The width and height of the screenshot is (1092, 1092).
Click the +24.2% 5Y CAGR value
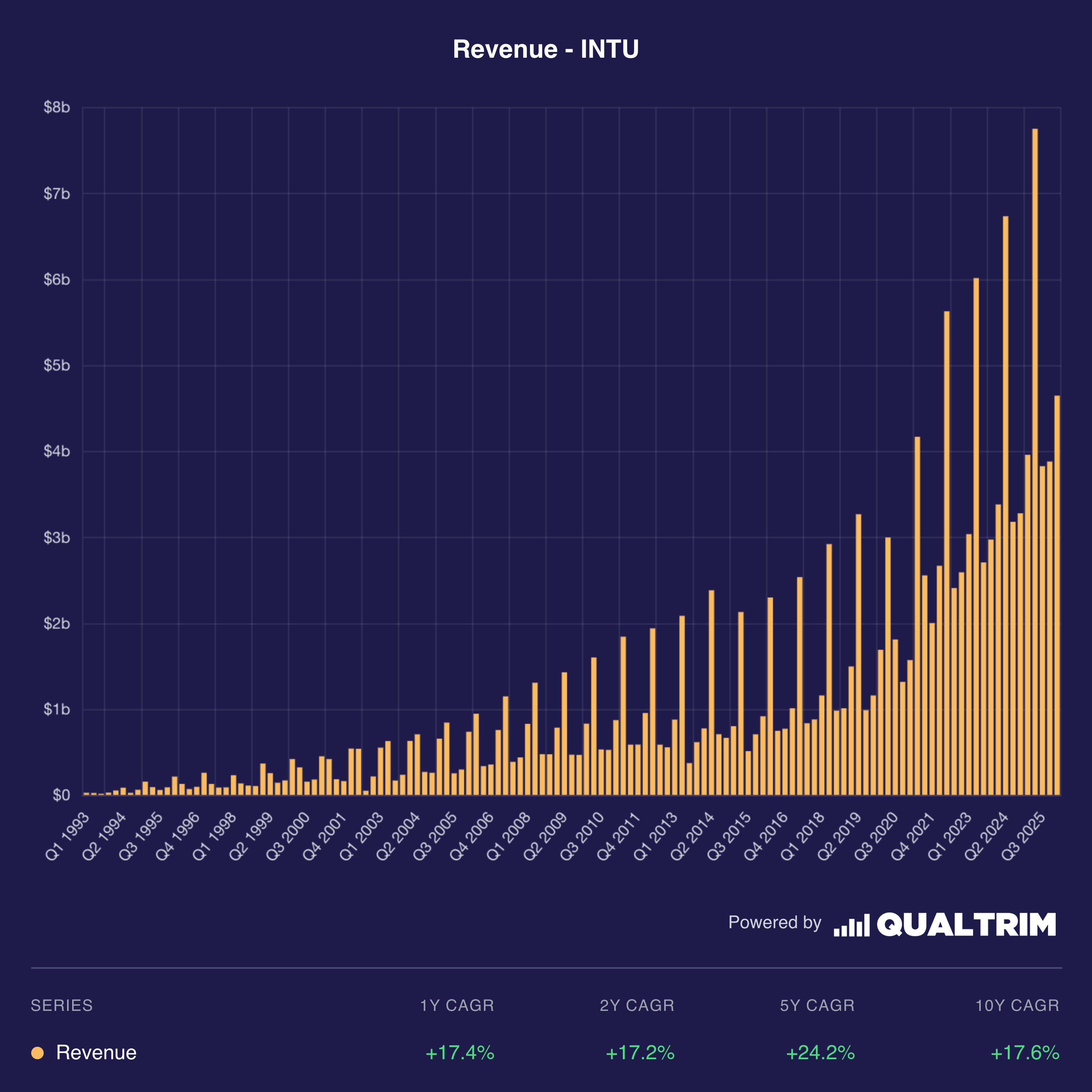point(820,1053)
